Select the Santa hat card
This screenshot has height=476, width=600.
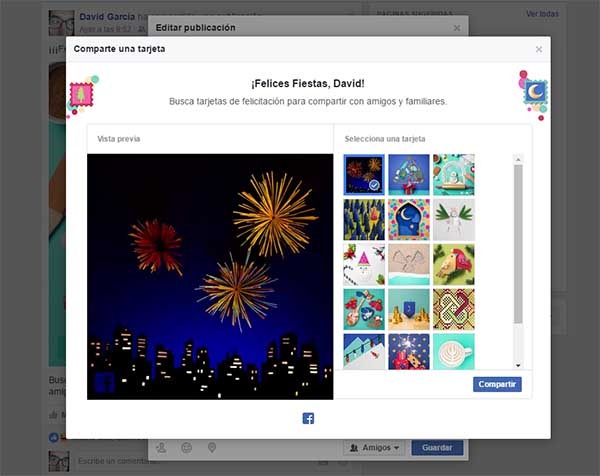362,264
